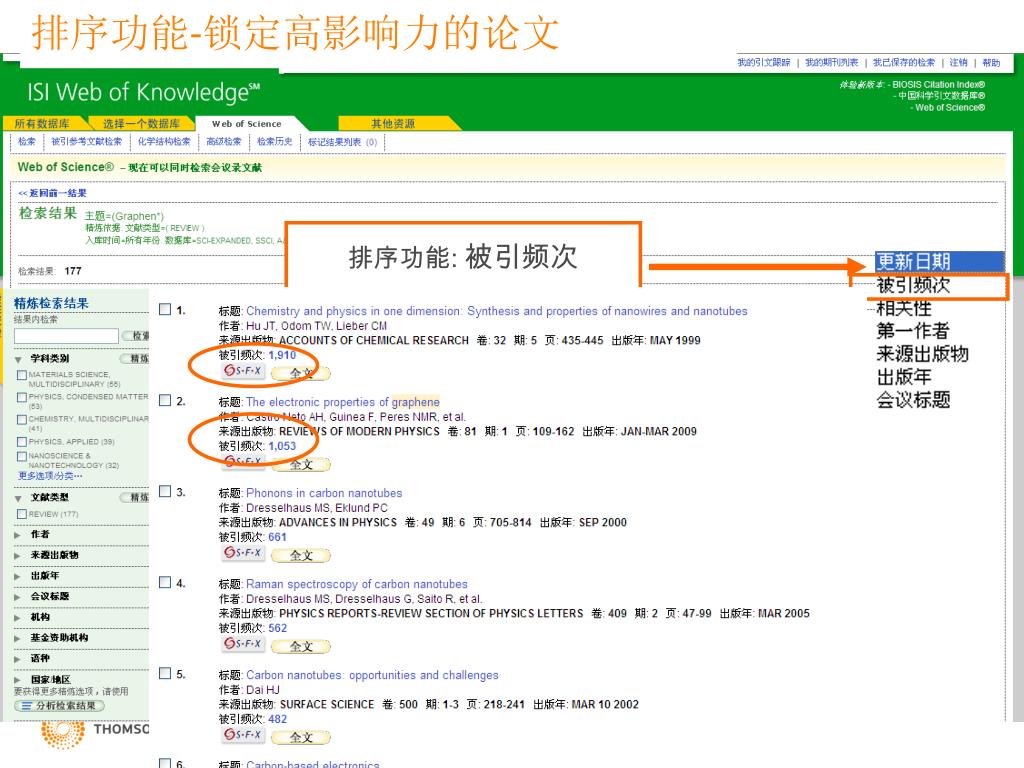
Task: Expand the 机构 refine section
Action: [x=18, y=617]
